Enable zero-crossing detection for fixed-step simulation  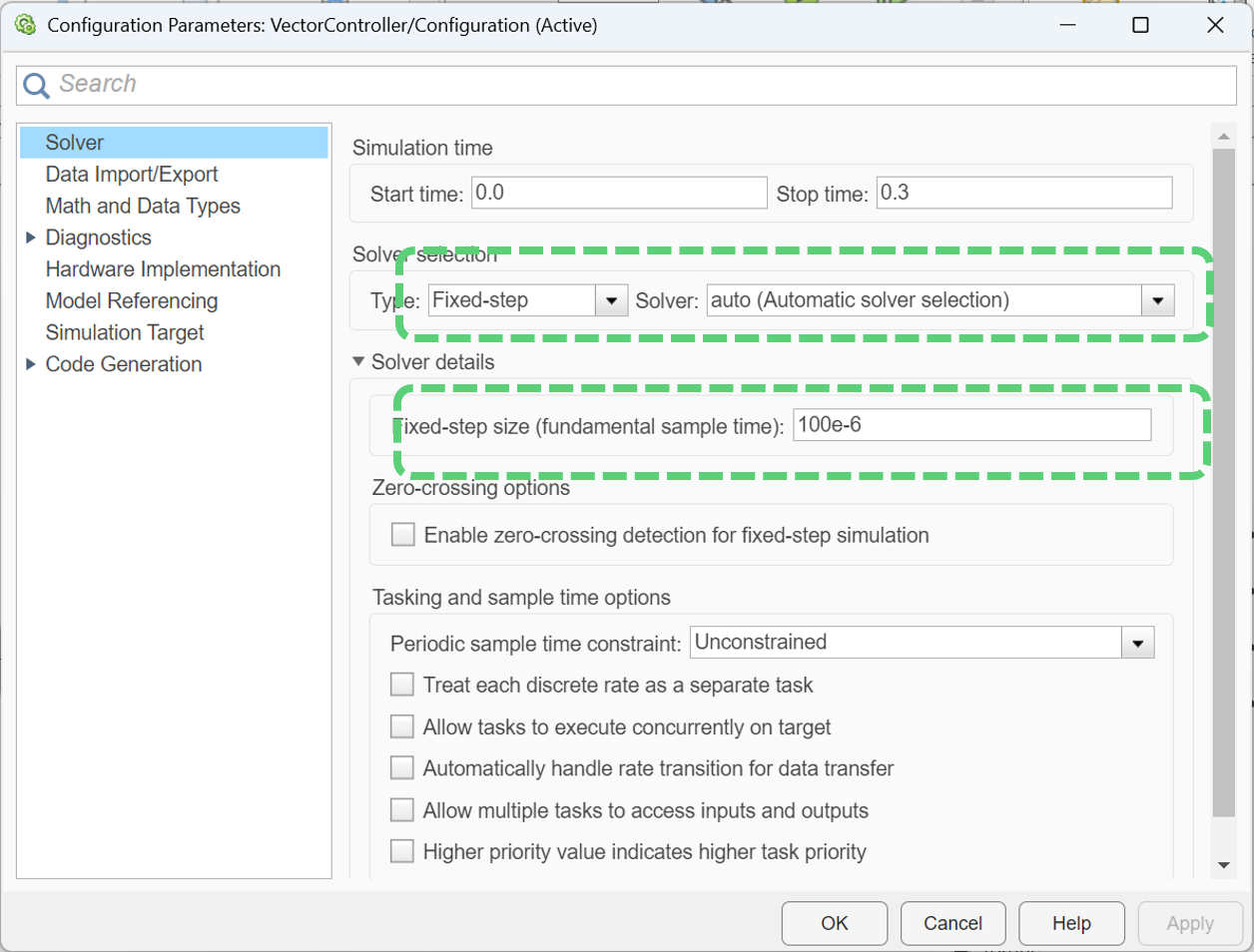tap(403, 535)
